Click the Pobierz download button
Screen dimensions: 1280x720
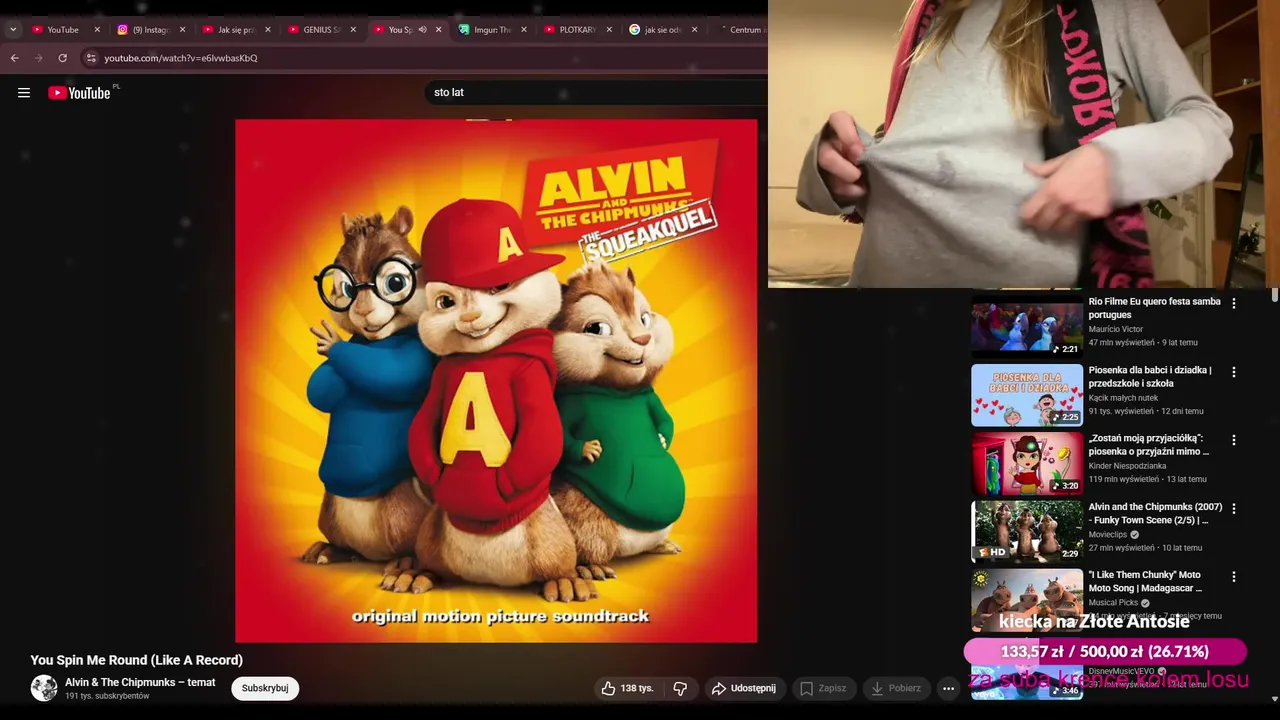coord(897,688)
